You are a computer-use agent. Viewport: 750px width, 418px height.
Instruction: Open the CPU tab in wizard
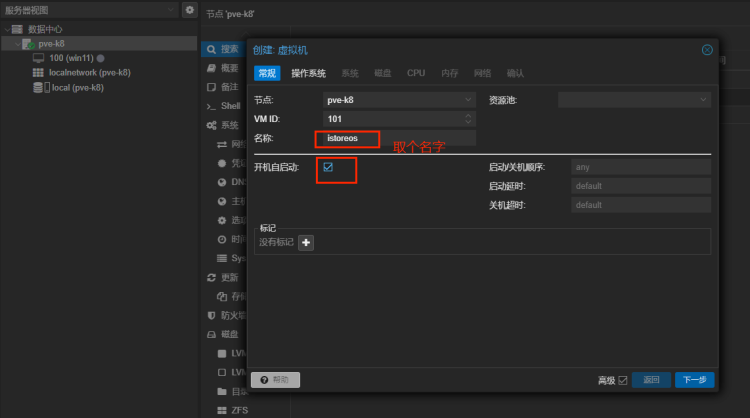click(x=416, y=73)
